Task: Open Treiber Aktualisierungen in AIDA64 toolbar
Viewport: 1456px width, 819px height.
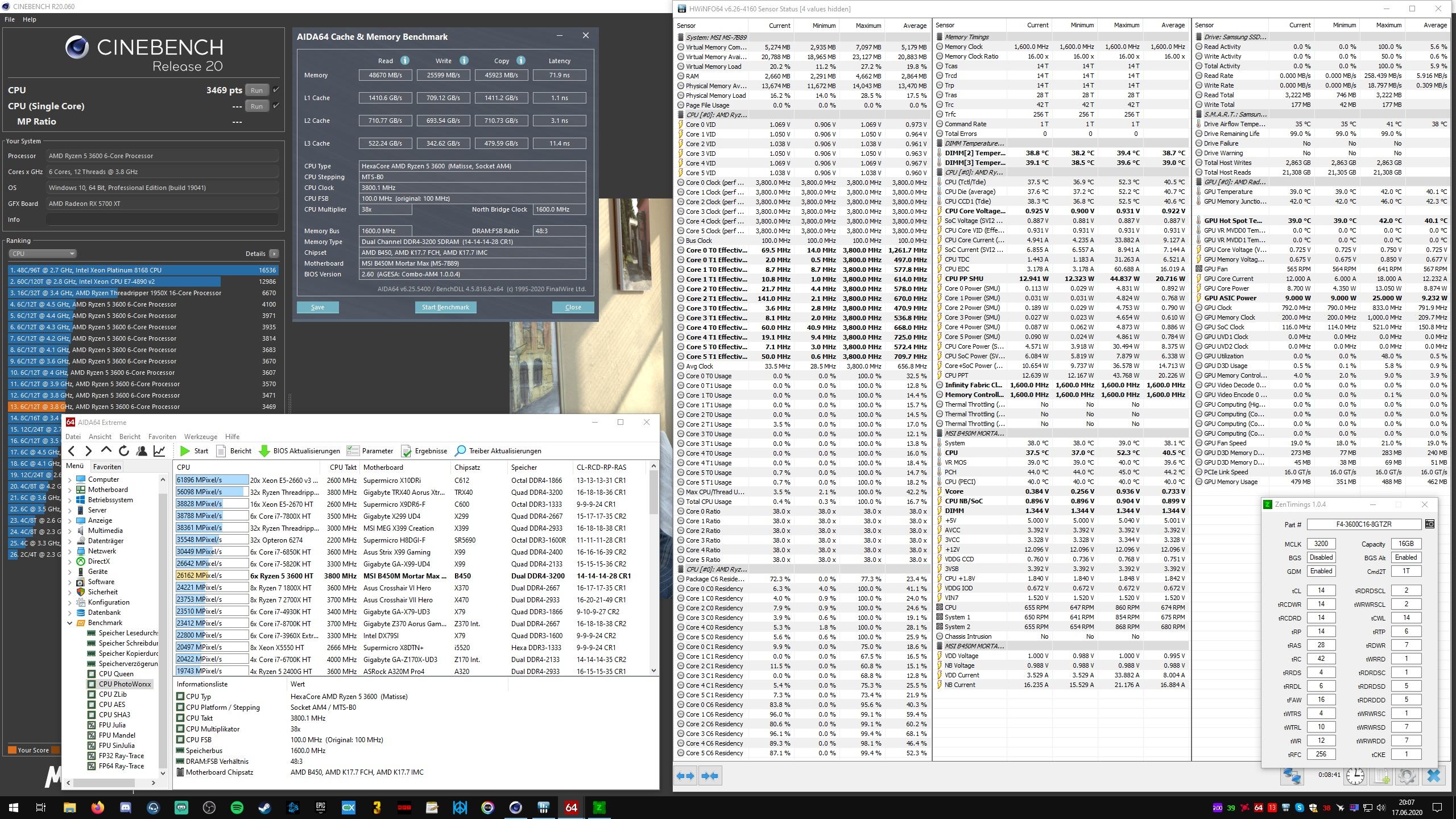Action: click(498, 451)
